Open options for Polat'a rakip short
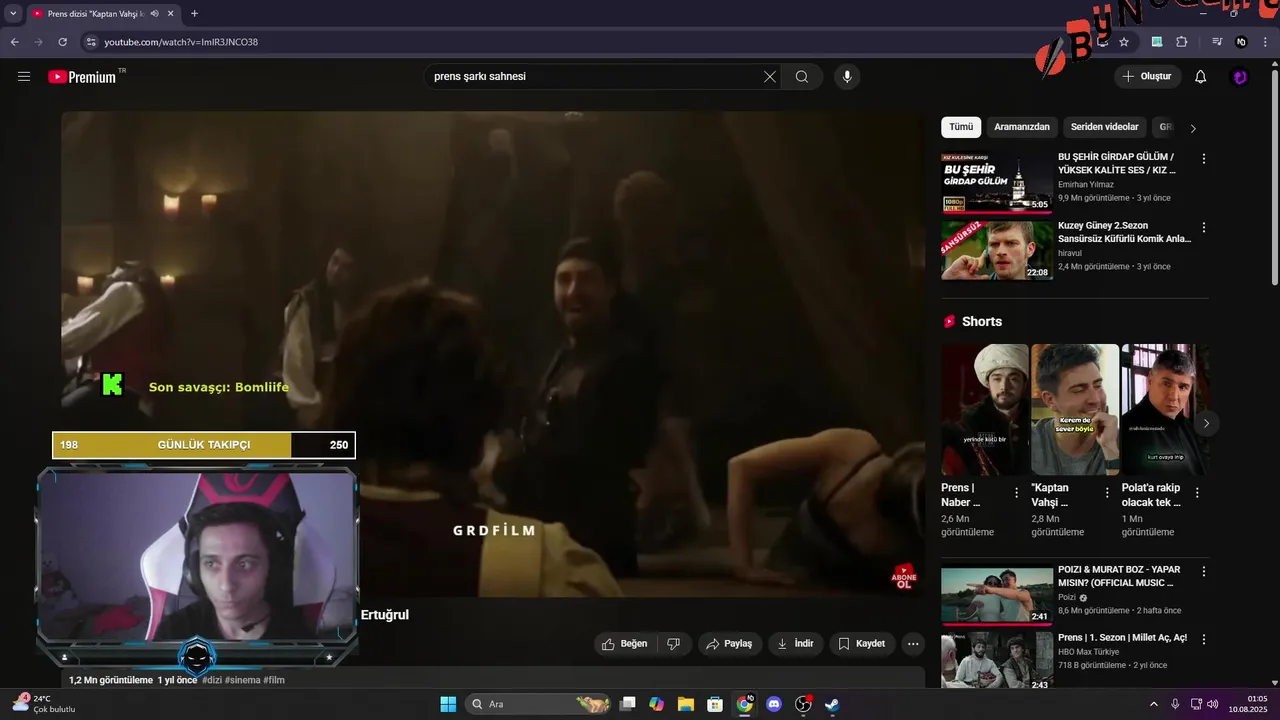Viewport: 1280px width, 720px height. (x=1197, y=493)
